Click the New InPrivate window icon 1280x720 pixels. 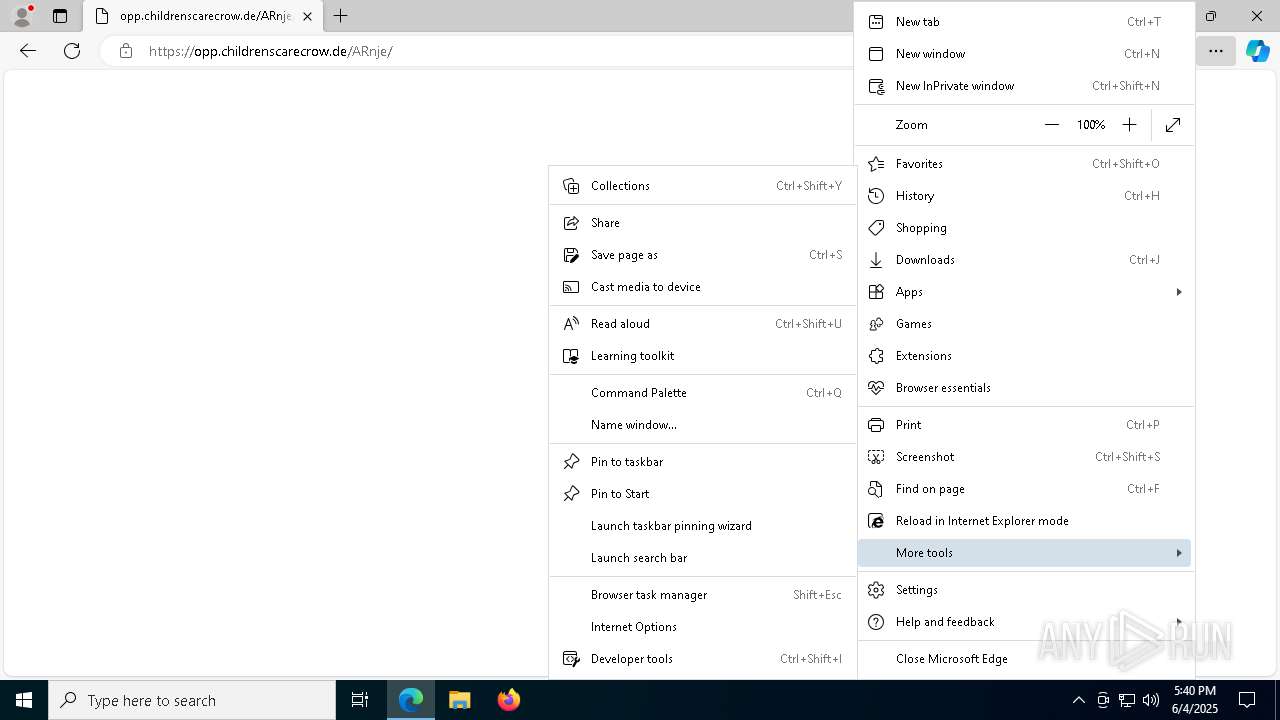(x=876, y=86)
